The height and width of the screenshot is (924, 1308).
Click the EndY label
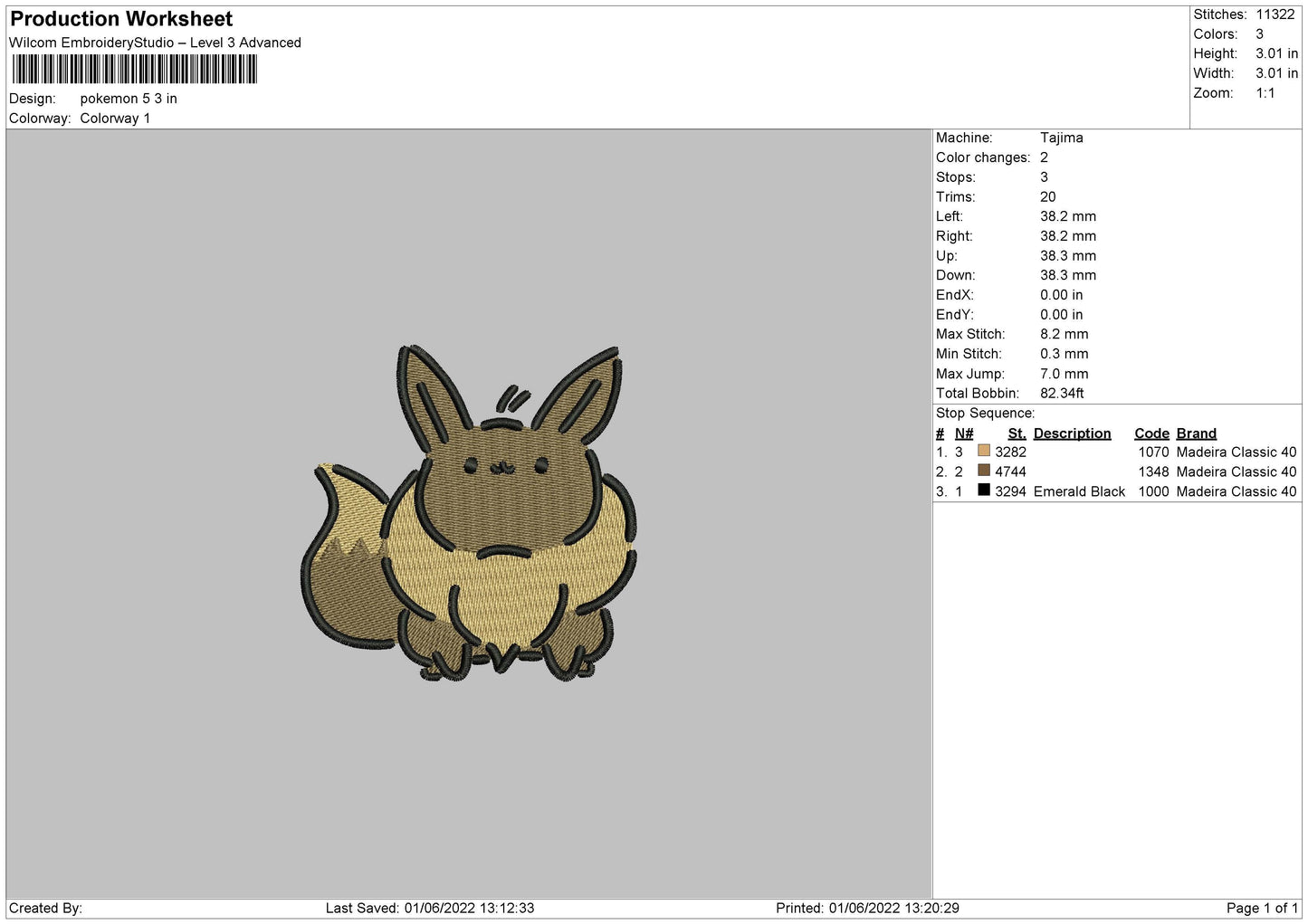pos(955,315)
